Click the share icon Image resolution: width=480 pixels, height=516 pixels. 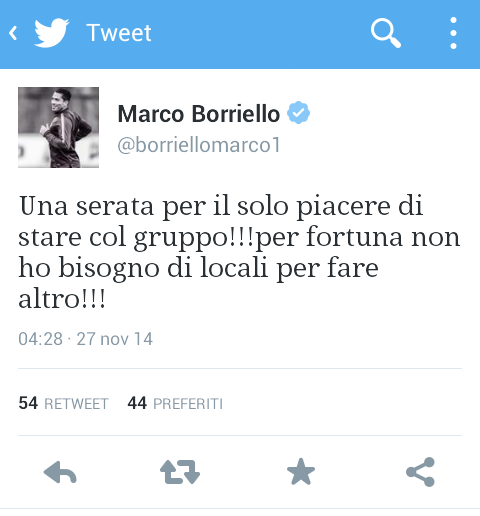420,472
